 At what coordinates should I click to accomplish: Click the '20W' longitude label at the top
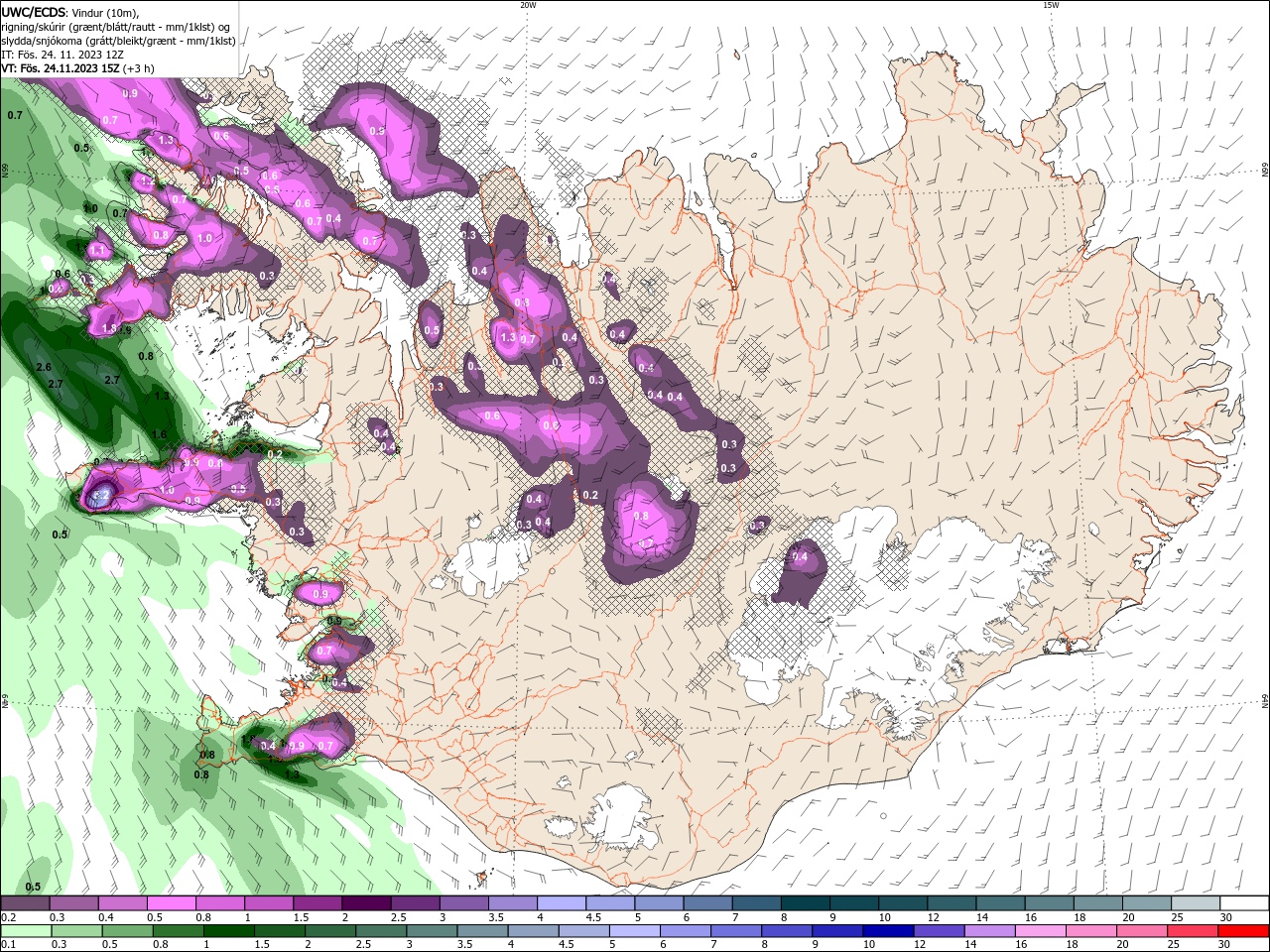tap(528, 5)
